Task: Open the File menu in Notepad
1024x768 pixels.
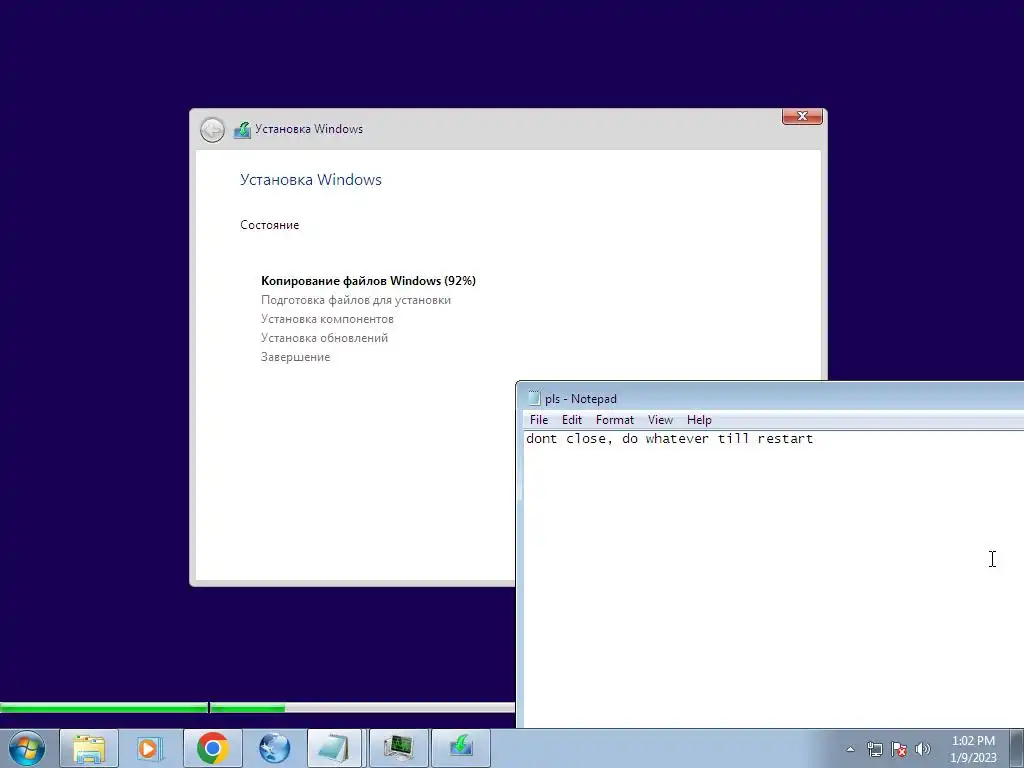Action: click(x=539, y=420)
